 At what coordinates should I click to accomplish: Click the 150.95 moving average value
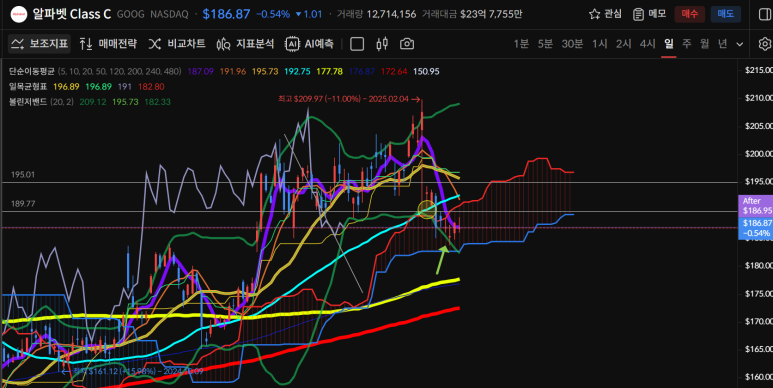tap(426, 71)
